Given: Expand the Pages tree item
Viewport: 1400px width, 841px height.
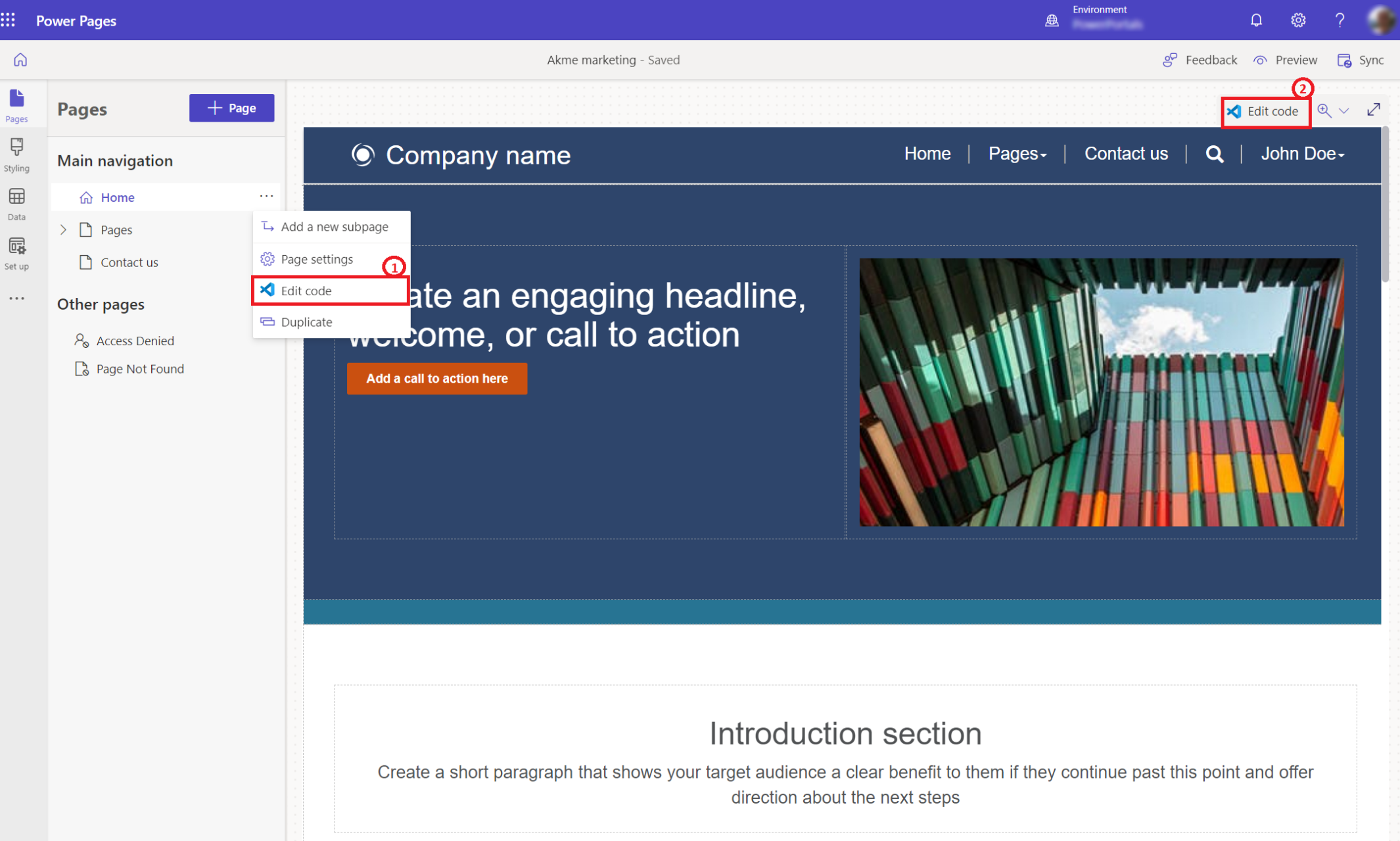Looking at the screenshot, I should click(63, 229).
